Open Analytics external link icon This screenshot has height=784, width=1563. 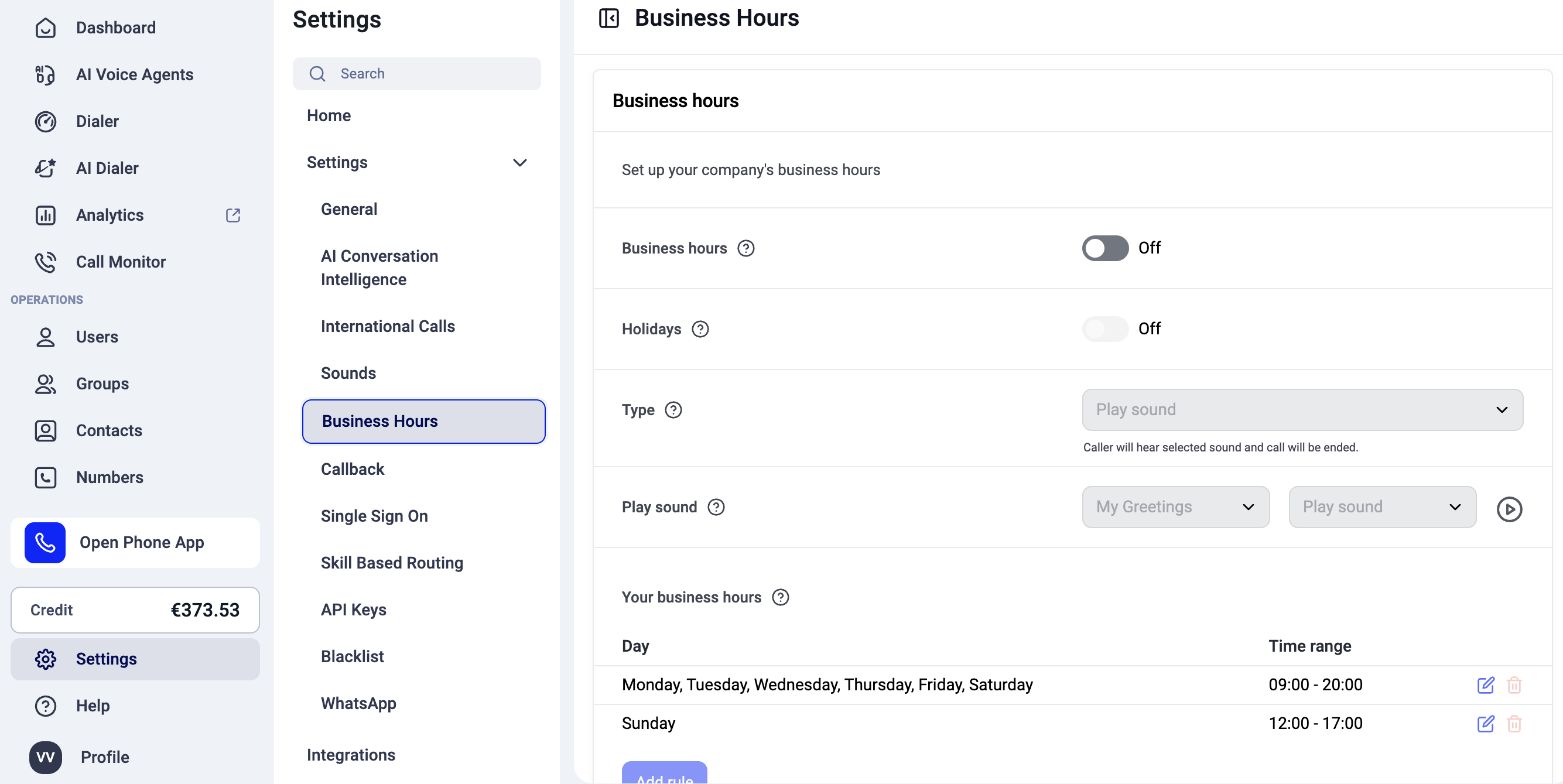[x=233, y=215]
